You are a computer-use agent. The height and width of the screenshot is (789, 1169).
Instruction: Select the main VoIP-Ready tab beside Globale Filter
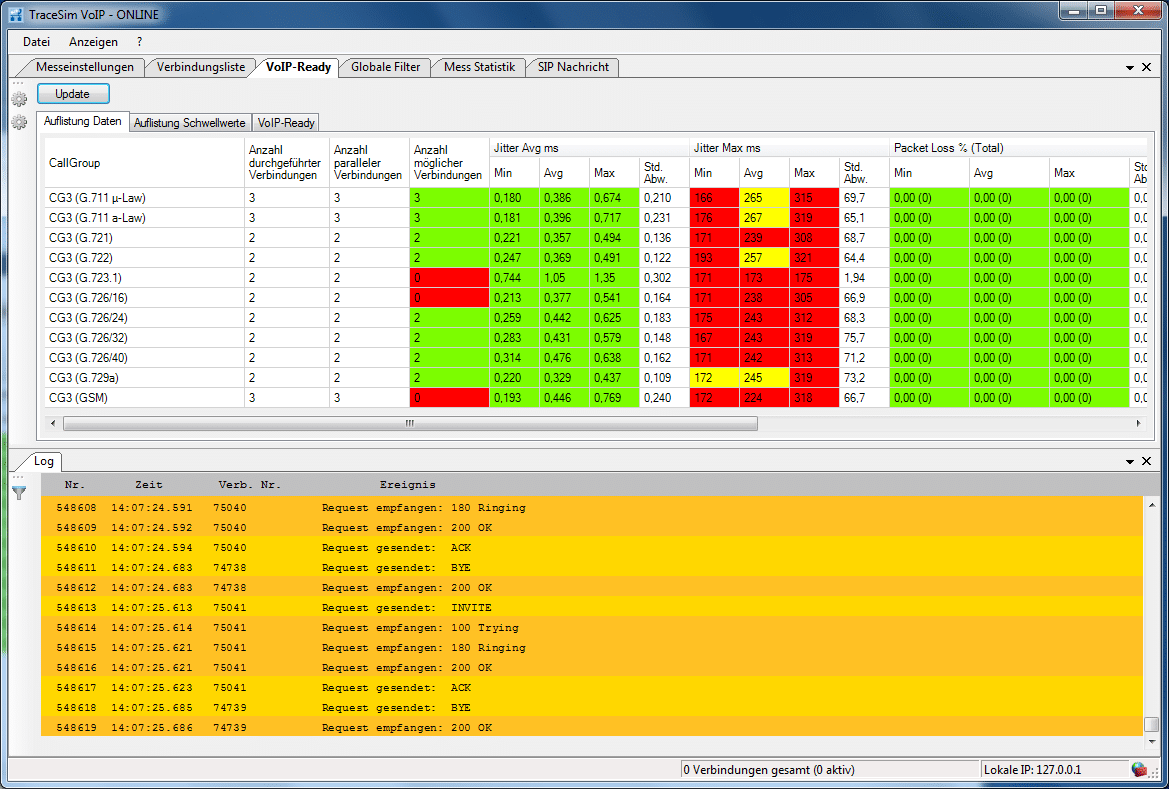coord(298,67)
